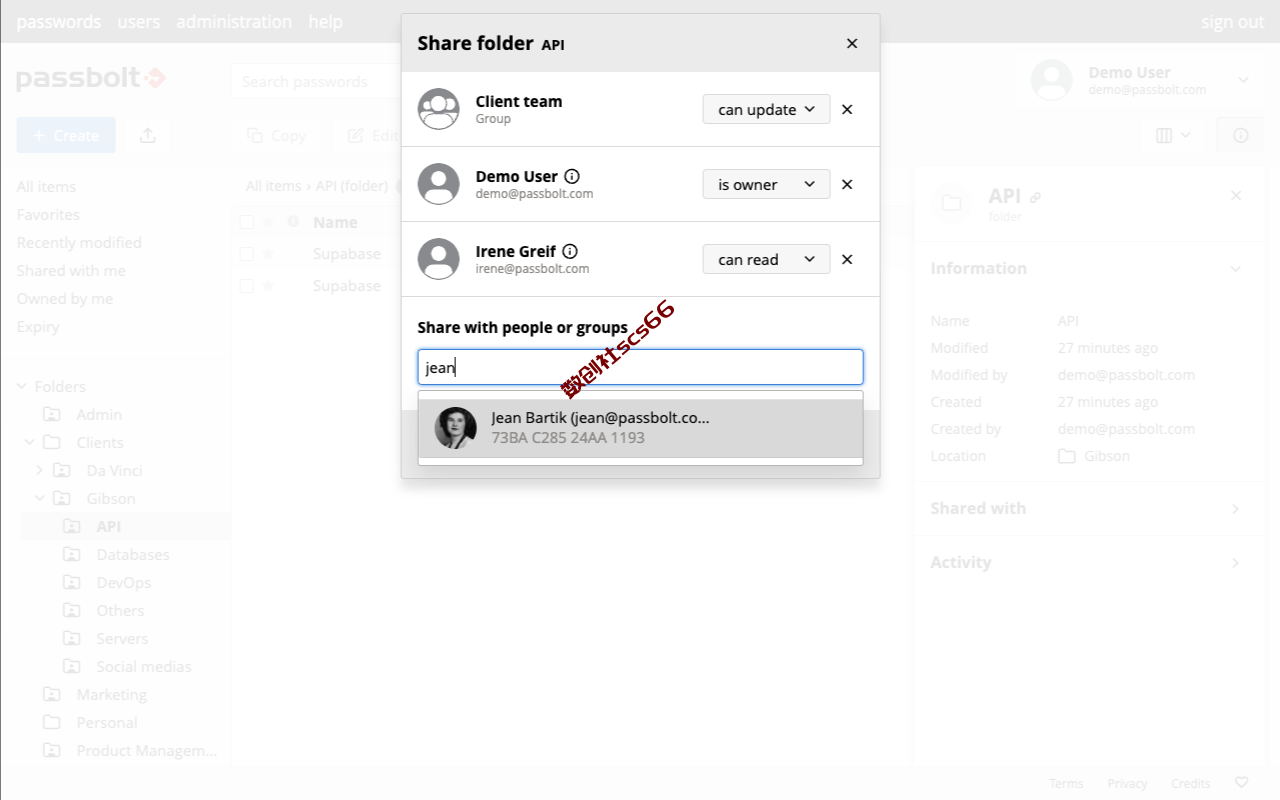
Task: Show Demo User info tooltip icon
Action: coord(572,176)
